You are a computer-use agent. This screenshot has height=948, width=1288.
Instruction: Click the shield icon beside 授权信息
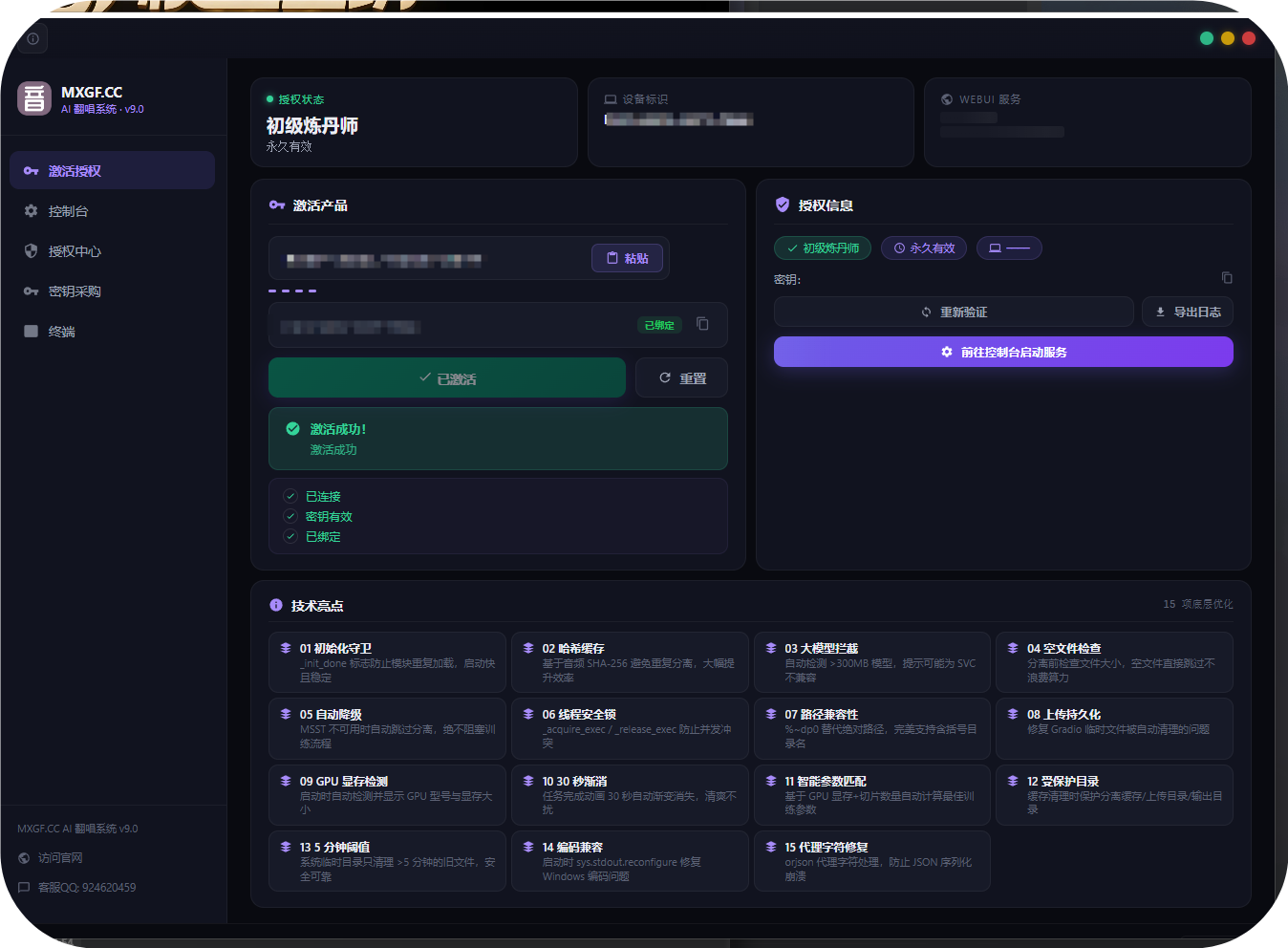click(783, 205)
